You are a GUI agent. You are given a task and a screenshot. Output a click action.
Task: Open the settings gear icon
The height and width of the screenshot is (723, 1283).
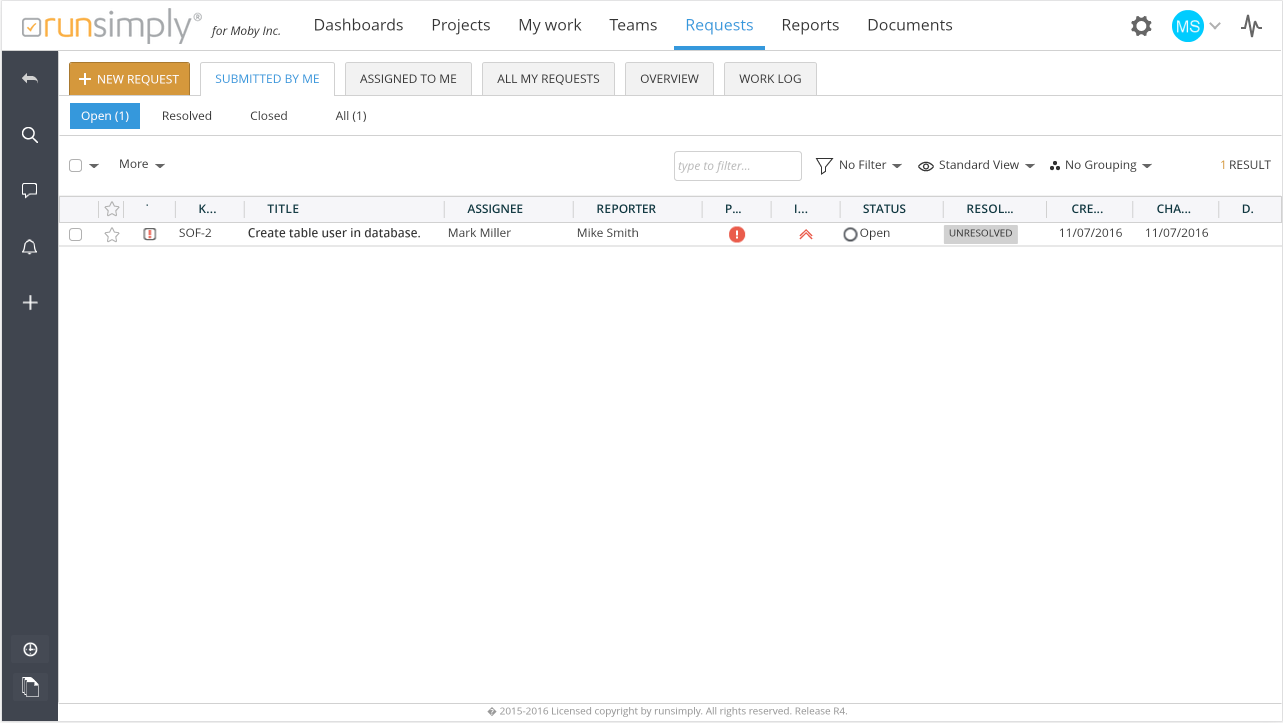tap(1141, 26)
